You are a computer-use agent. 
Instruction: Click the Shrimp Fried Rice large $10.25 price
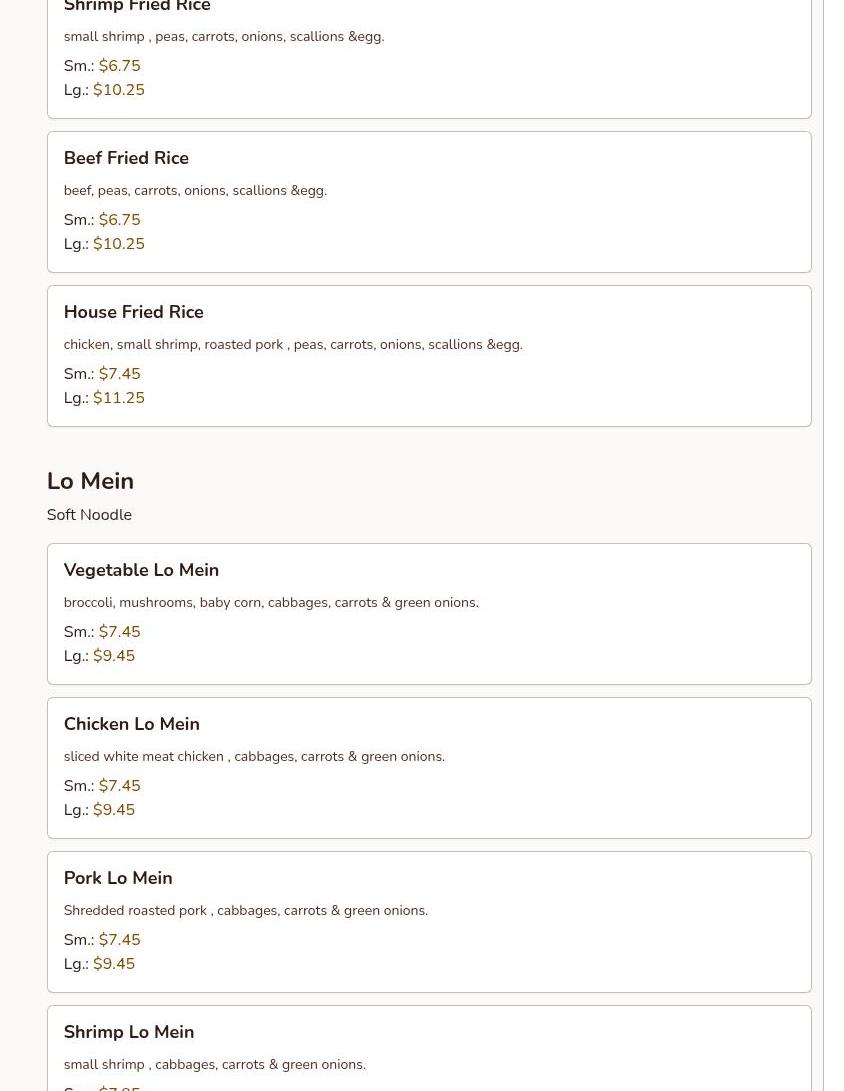coord(118,90)
